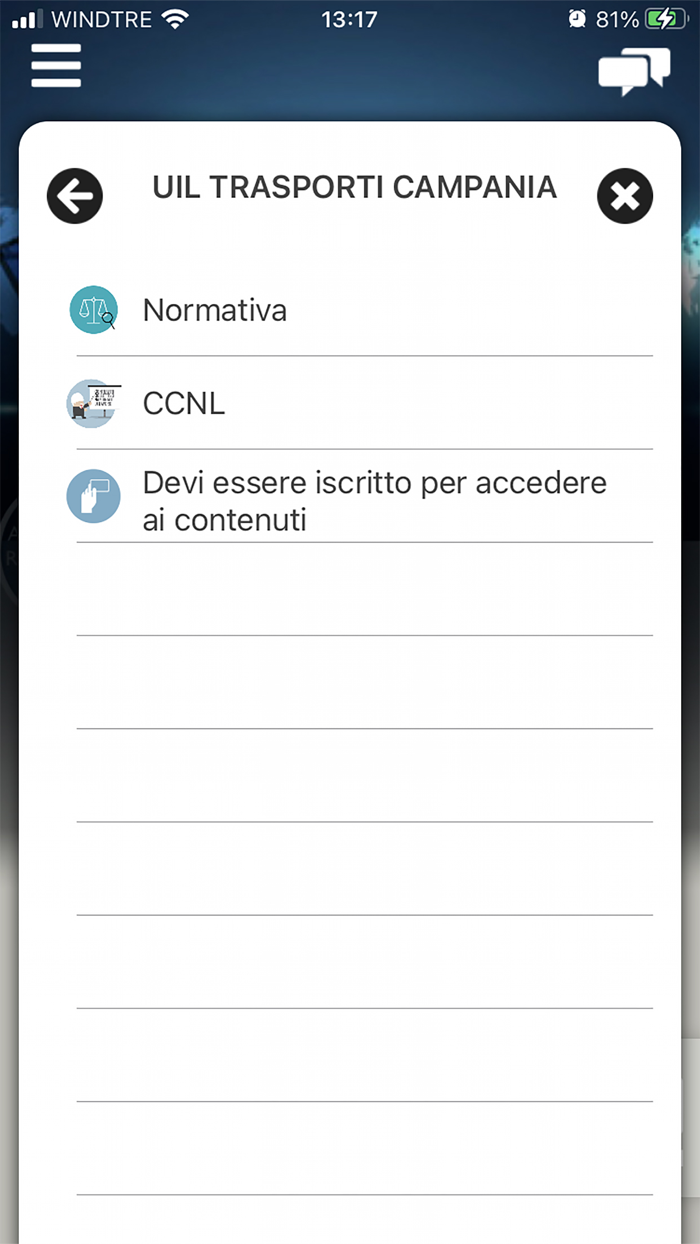
Task: Tap the magnifier detail on the Normativa icon
Action: coord(106,320)
